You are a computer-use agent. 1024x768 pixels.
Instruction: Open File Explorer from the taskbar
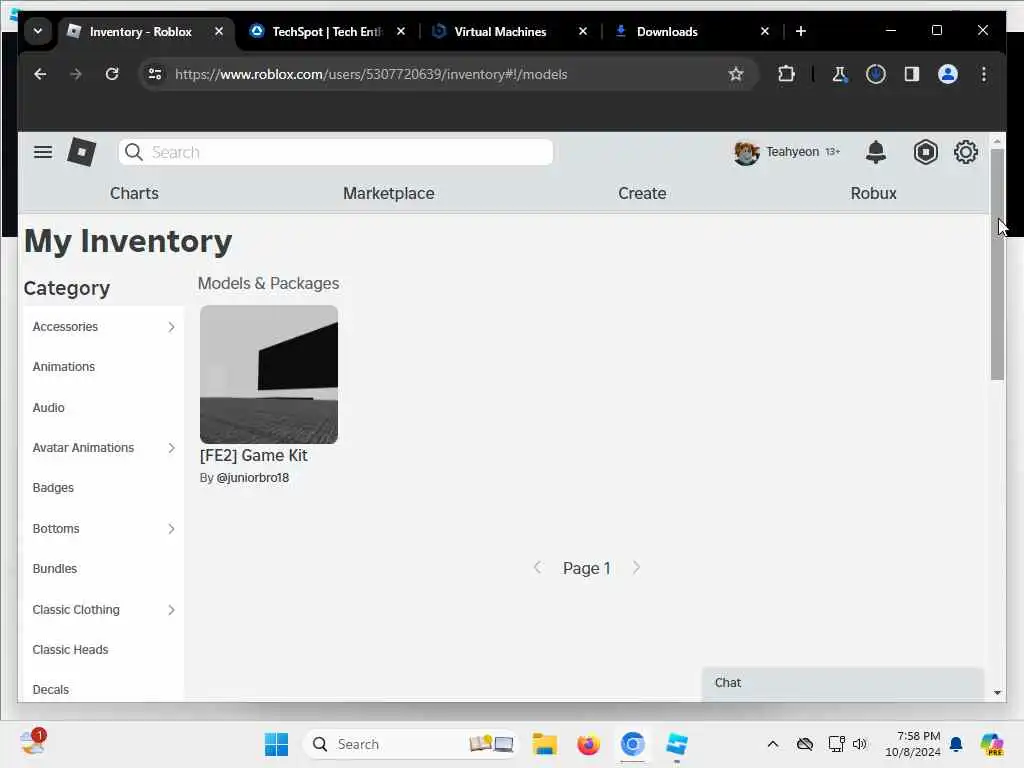[x=544, y=744]
